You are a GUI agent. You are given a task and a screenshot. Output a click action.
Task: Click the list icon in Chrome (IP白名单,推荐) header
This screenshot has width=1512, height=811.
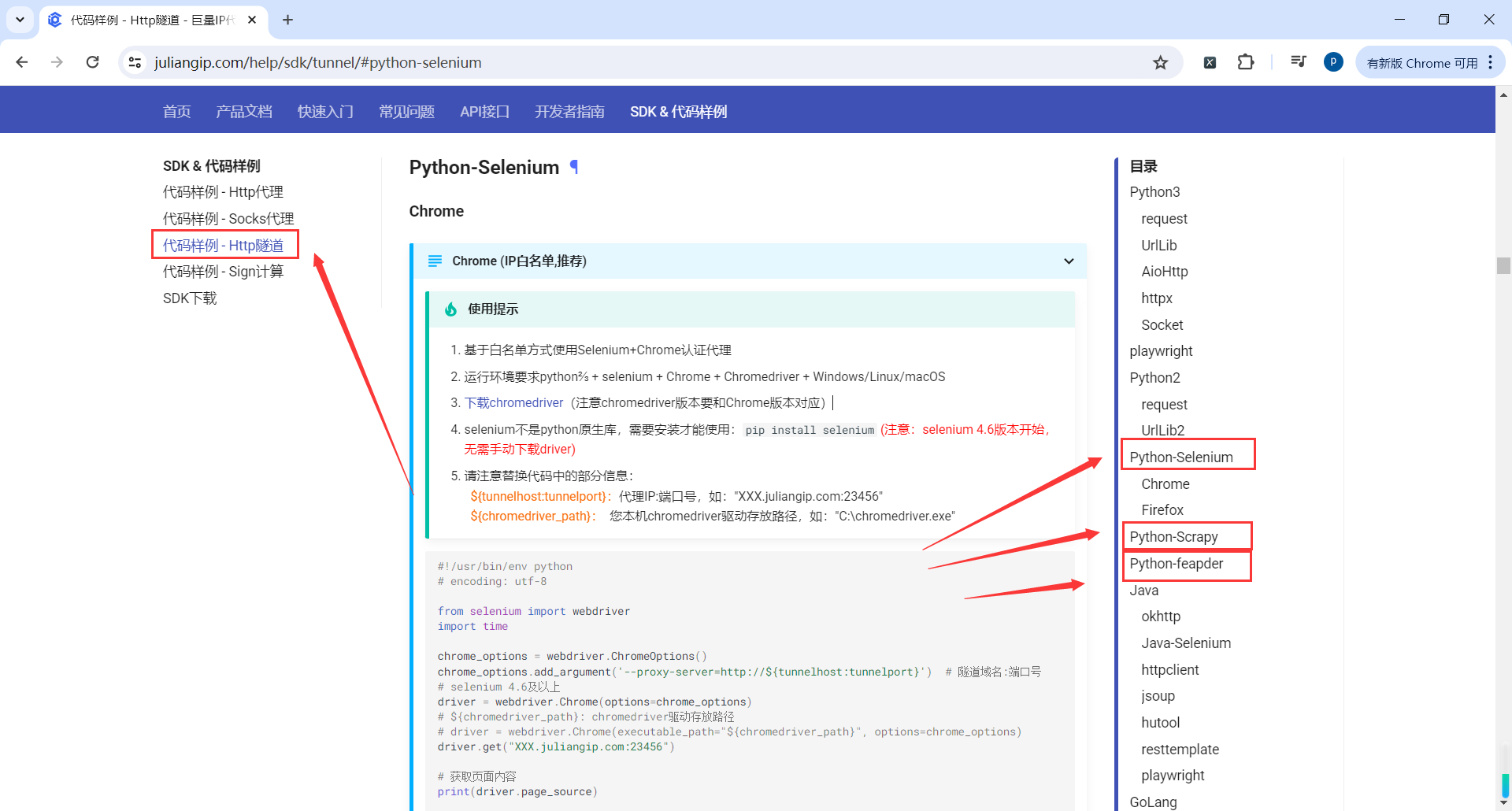point(435,261)
